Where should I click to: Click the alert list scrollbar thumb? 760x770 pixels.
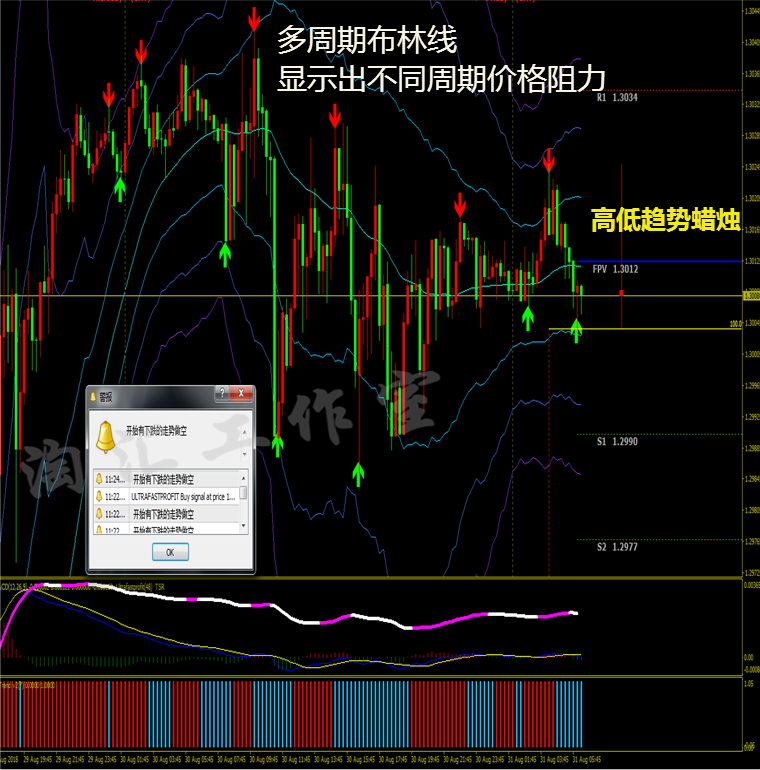244,493
